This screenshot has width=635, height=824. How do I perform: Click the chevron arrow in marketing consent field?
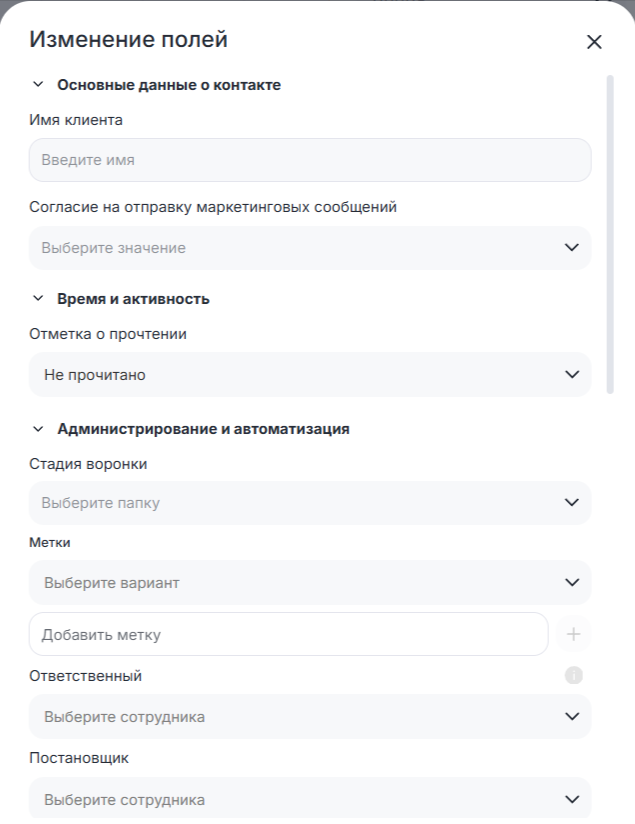pos(572,248)
